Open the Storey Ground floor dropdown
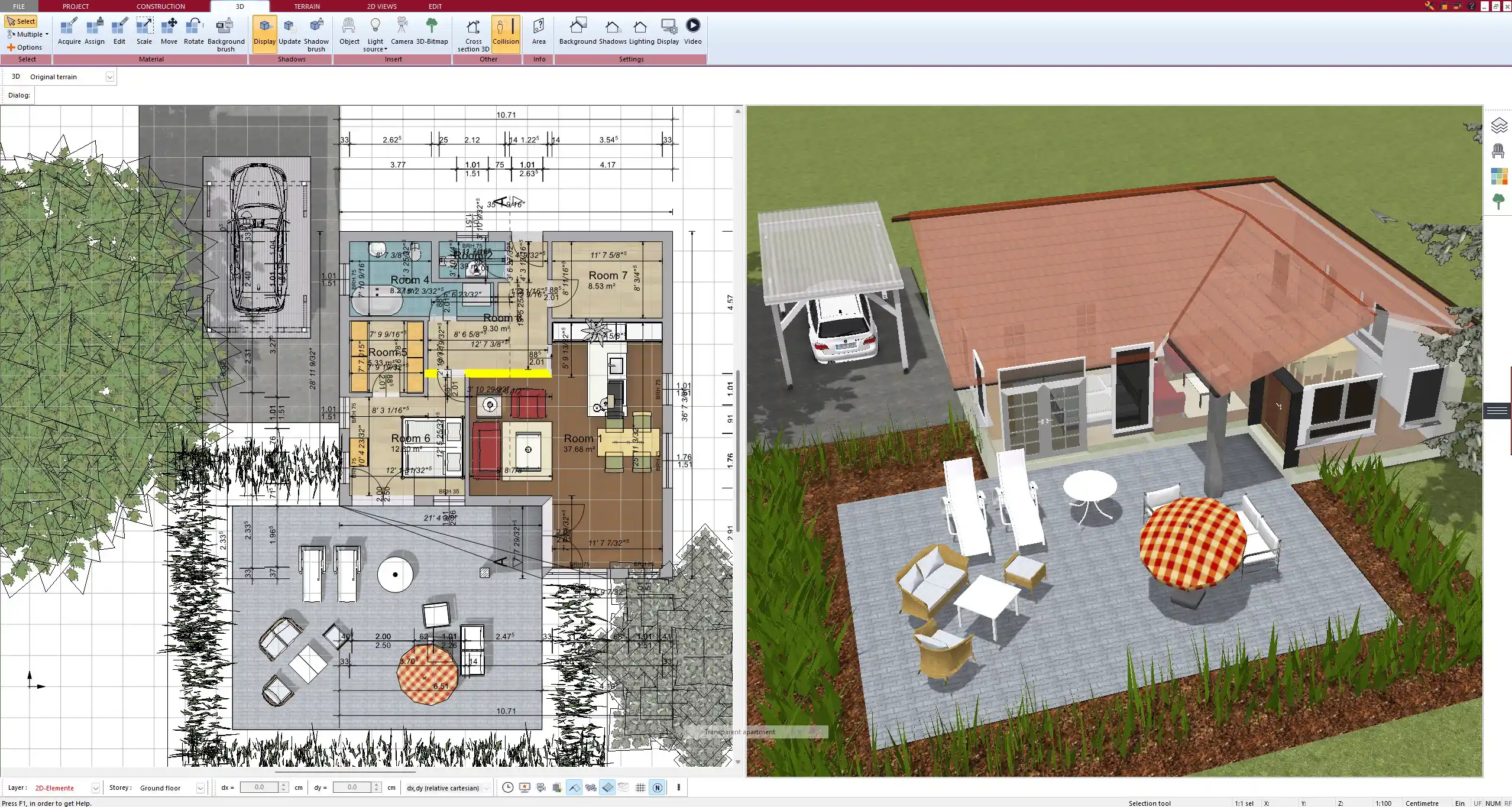The height and width of the screenshot is (807, 1512). click(x=200, y=788)
